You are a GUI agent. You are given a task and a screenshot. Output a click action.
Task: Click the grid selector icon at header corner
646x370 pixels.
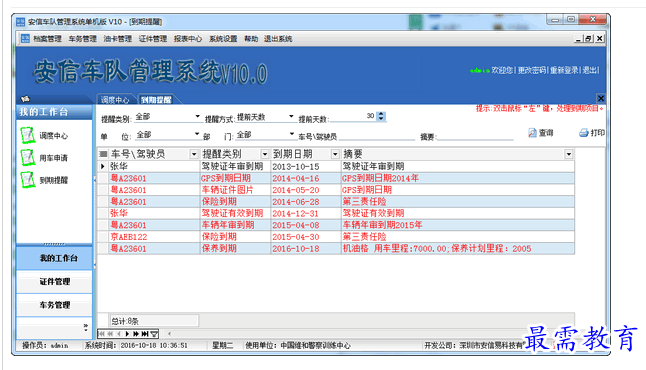103,154
